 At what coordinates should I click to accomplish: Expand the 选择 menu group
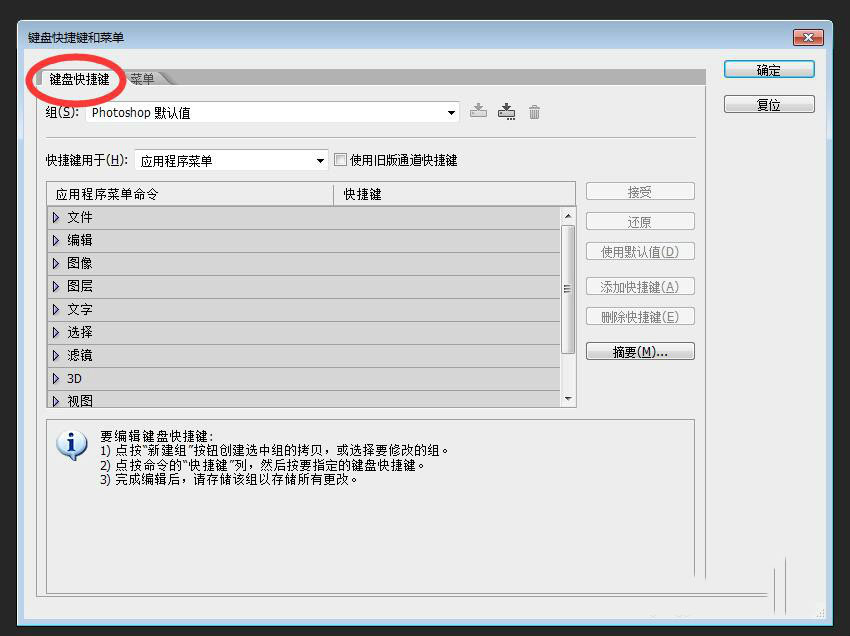pyautogui.click(x=56, y=332)
